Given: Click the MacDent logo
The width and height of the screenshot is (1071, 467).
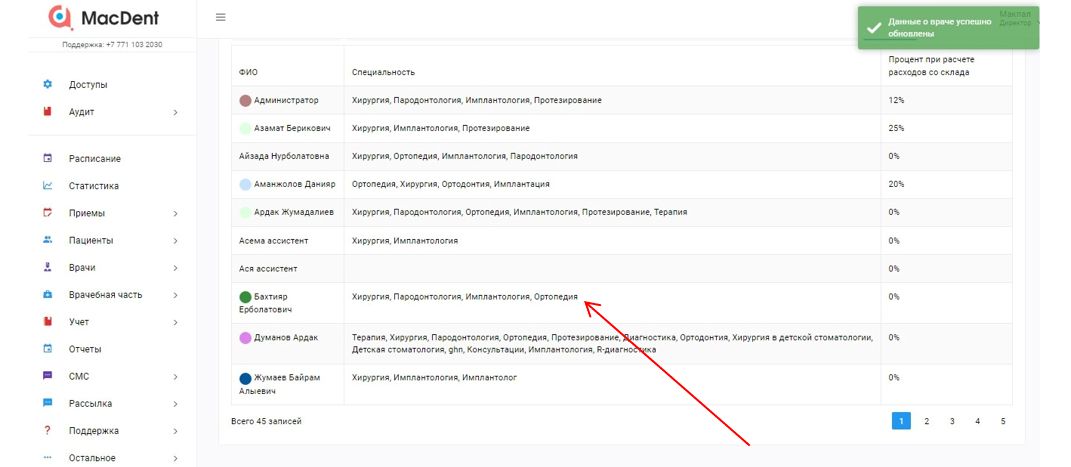Looking at the screenshot, I should [x=104, y=18].
